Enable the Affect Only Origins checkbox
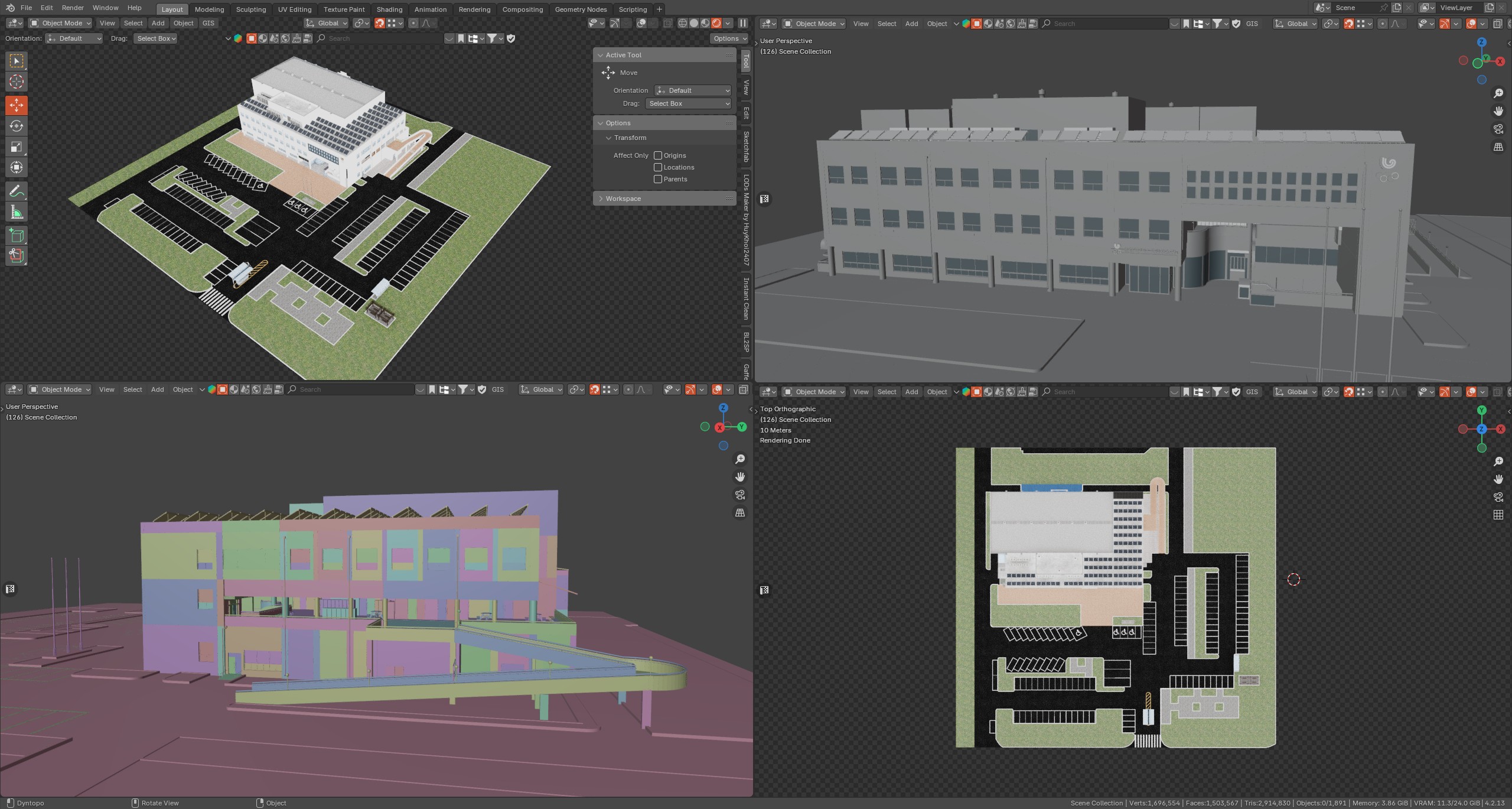Screen dimensions: 1512x809 [657, 155]
